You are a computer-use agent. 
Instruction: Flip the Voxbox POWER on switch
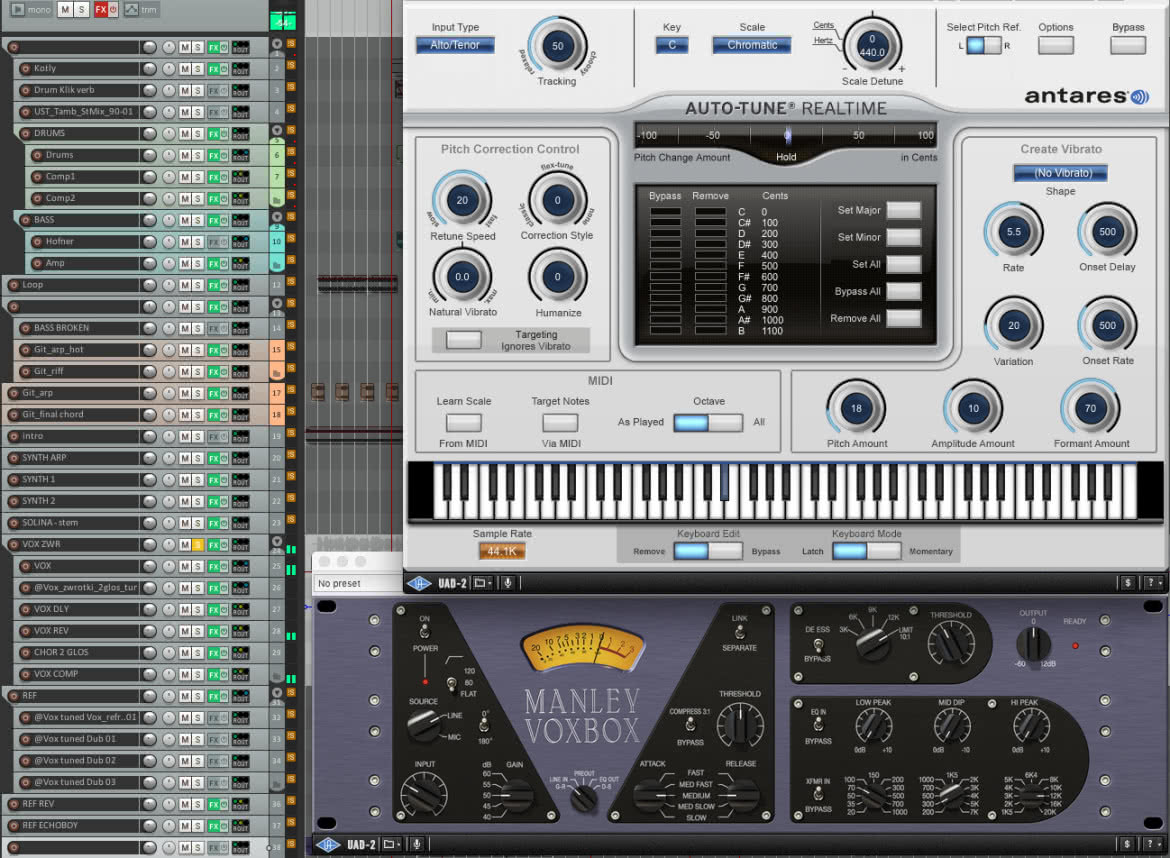tap(425, 633)
